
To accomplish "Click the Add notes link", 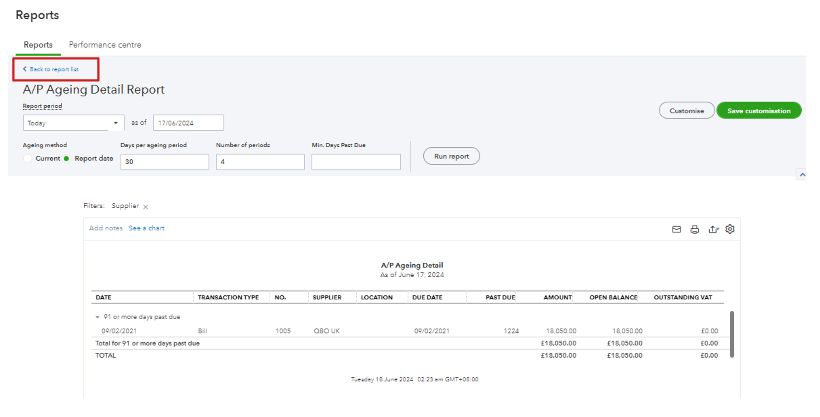I will [106, 229].
